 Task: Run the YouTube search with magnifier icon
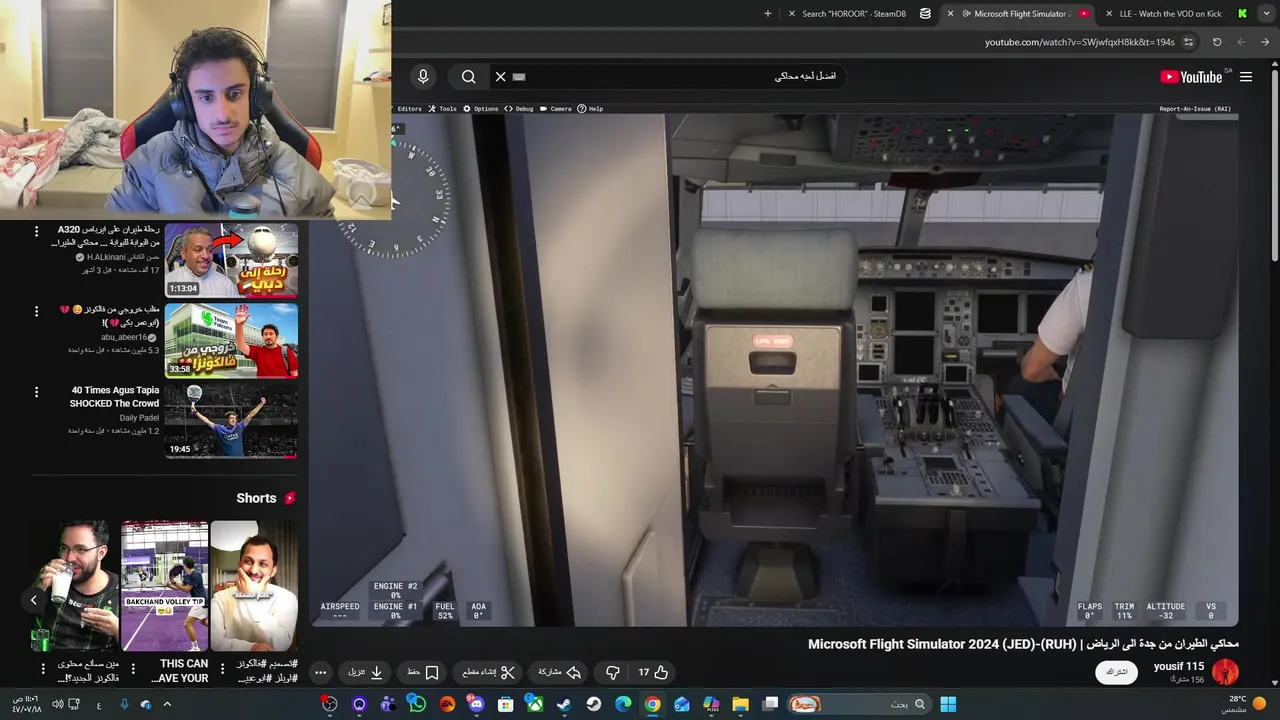[x=469, y=77]
